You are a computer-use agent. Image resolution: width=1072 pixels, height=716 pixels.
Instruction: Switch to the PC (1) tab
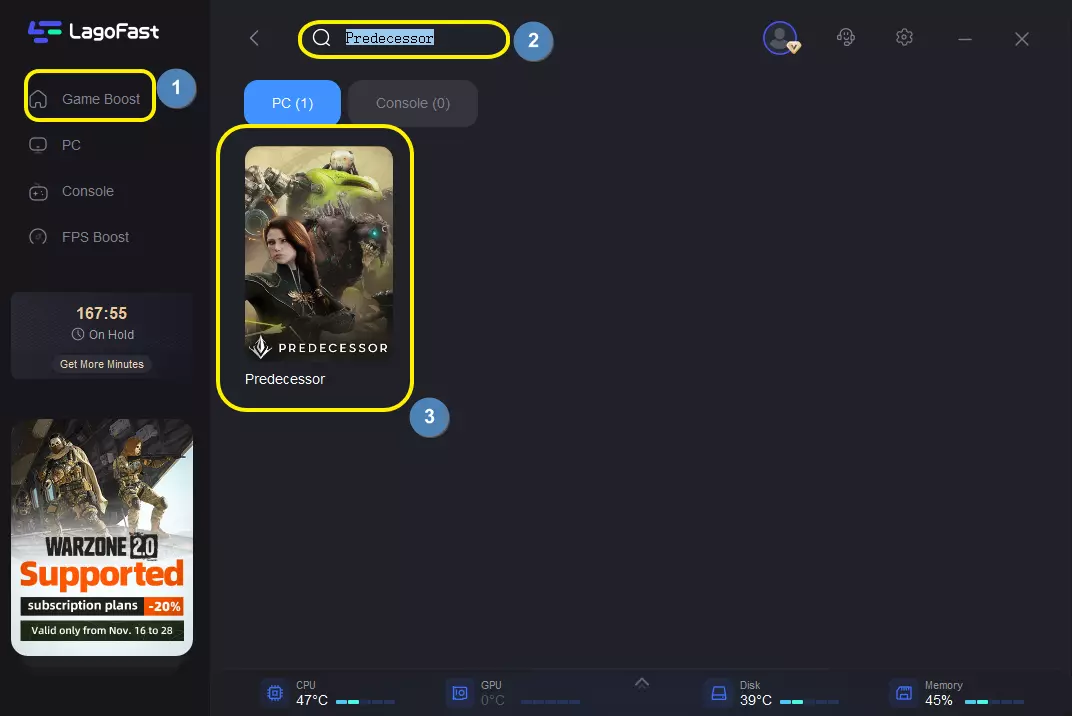[292, 103]
